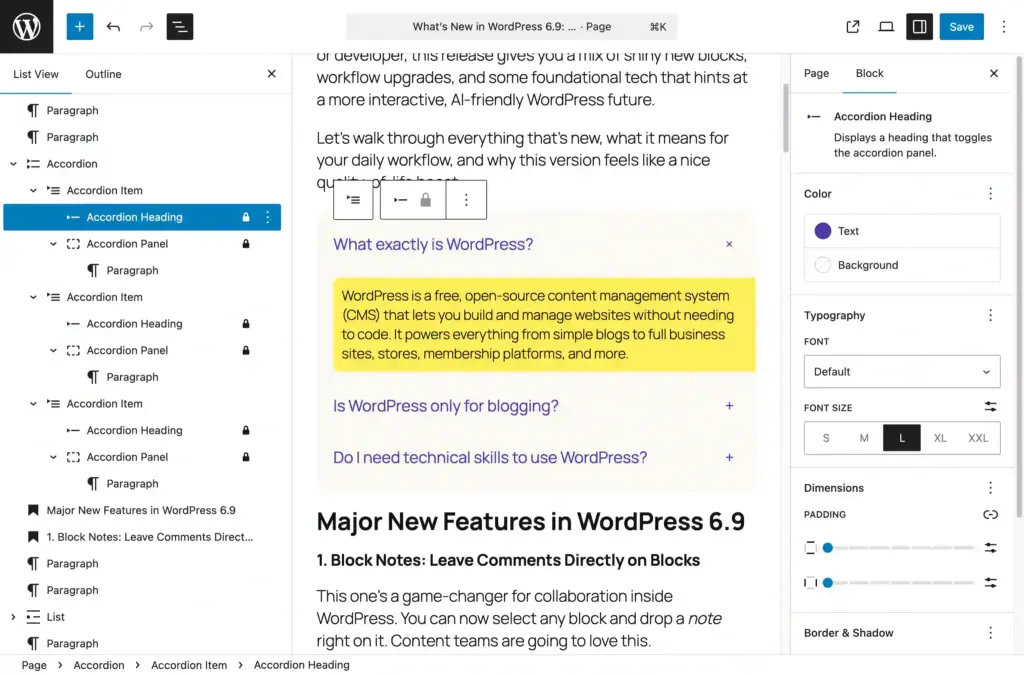Image resolution: width=1024 pixels, height=675 pixels.
Task: Toggle the settings sidebar panel icon
Action: pyautogui.click(x=919, y=26)
